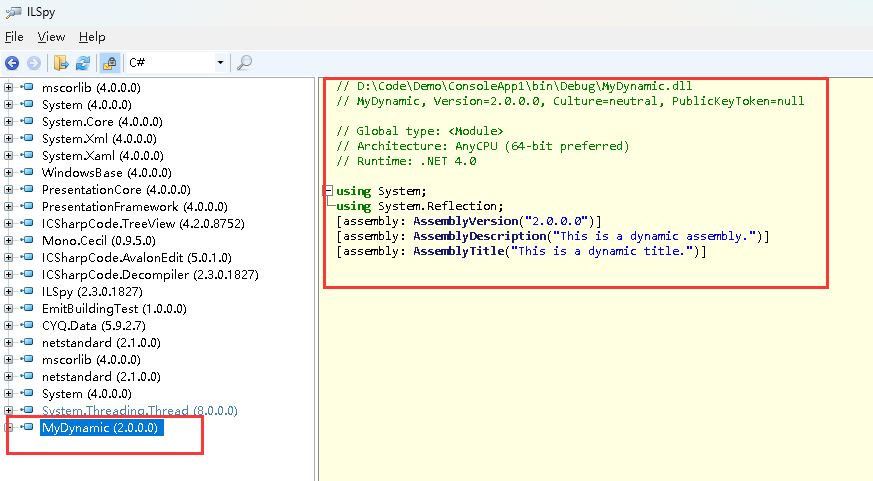This screenshot has width=873, height=481.
Task: Select MyDynamic (2.0.0.0) in tree
Action: coord(100,428)
